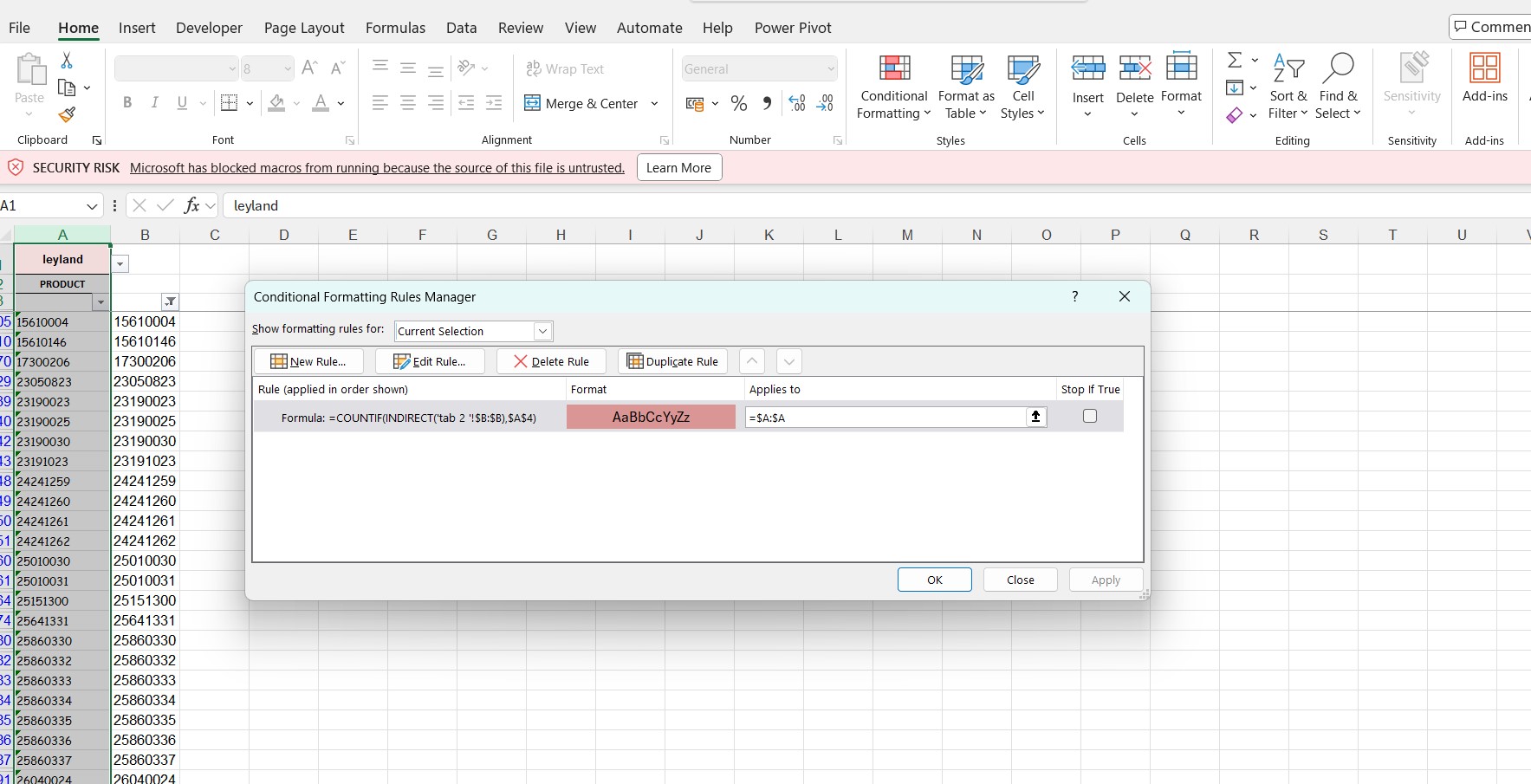Click Increase Font Size icon

pyautogui.click(x=309, y=68)
